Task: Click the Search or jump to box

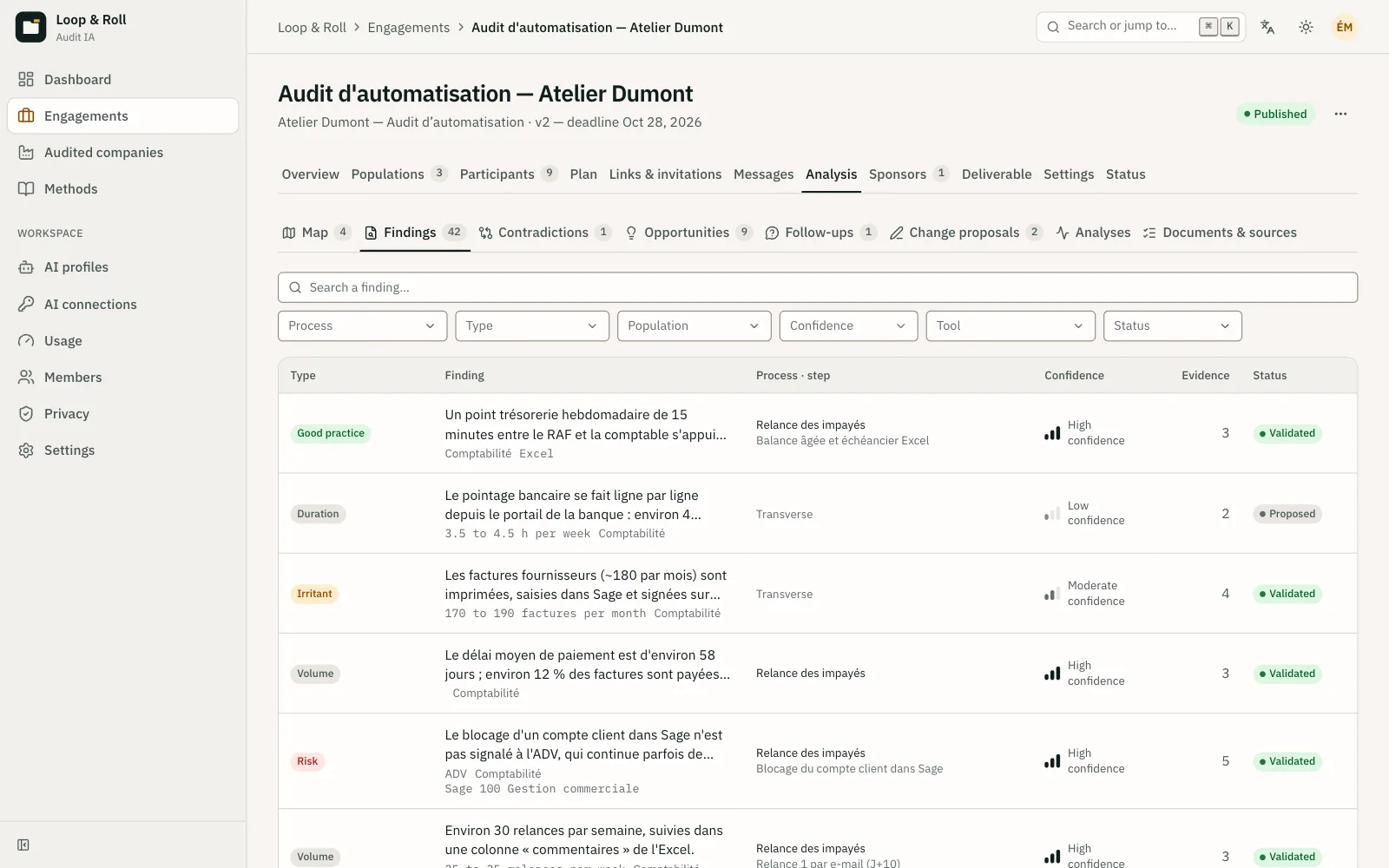Action: point(1141,27)
